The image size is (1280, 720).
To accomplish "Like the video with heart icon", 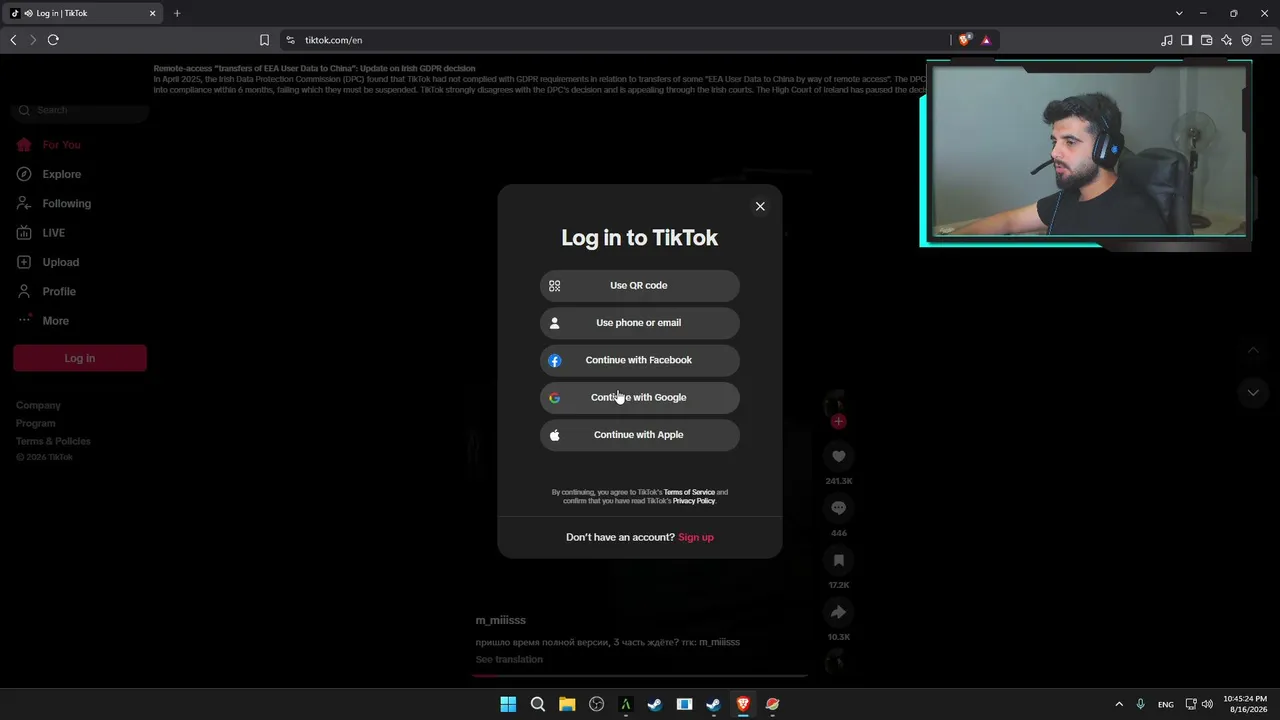I will click(839, 457).
